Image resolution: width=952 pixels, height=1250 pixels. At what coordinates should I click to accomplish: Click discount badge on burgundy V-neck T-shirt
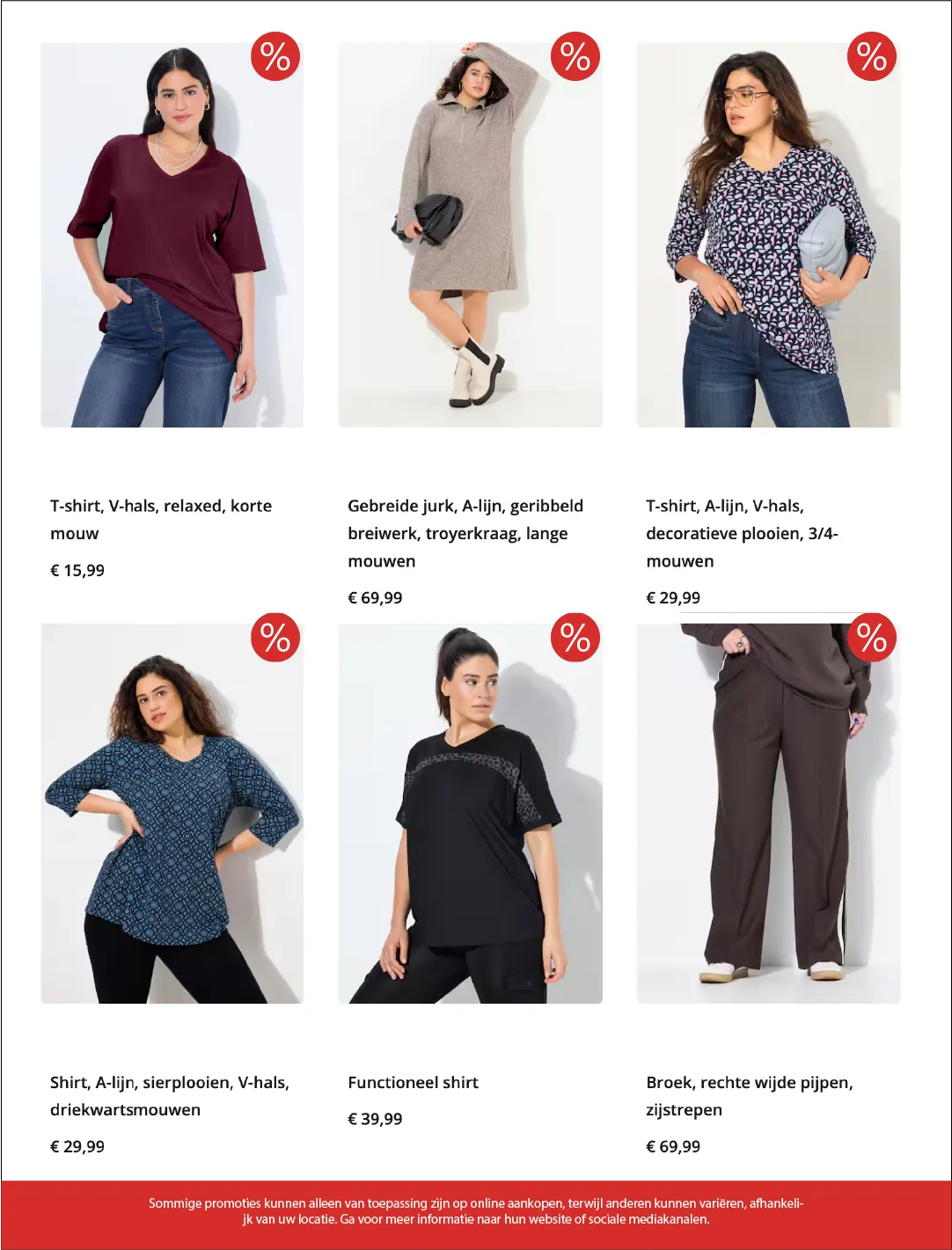point(275,56)
